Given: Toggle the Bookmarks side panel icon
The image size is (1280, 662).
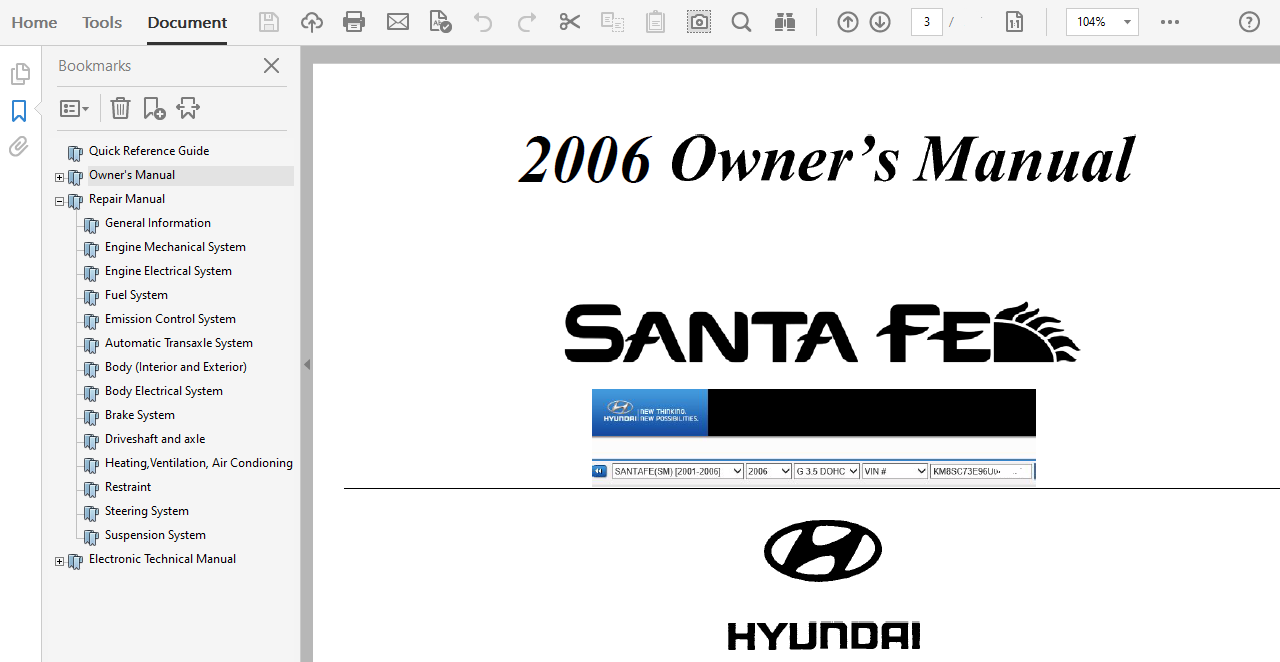Looking at the screenshot, I should (19, 111).
